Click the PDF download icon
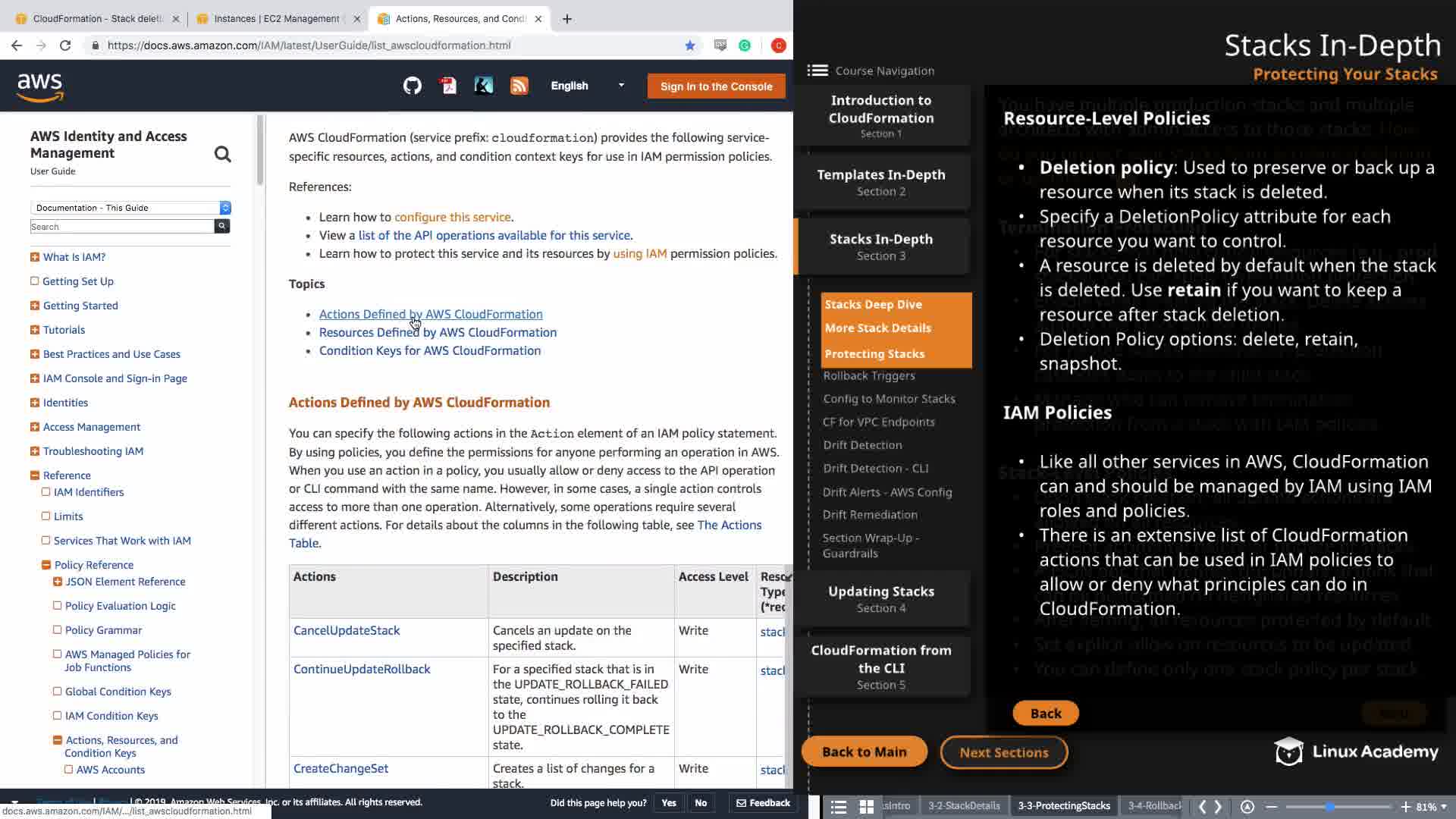The image size is (1456, 819). click(448, 86)
